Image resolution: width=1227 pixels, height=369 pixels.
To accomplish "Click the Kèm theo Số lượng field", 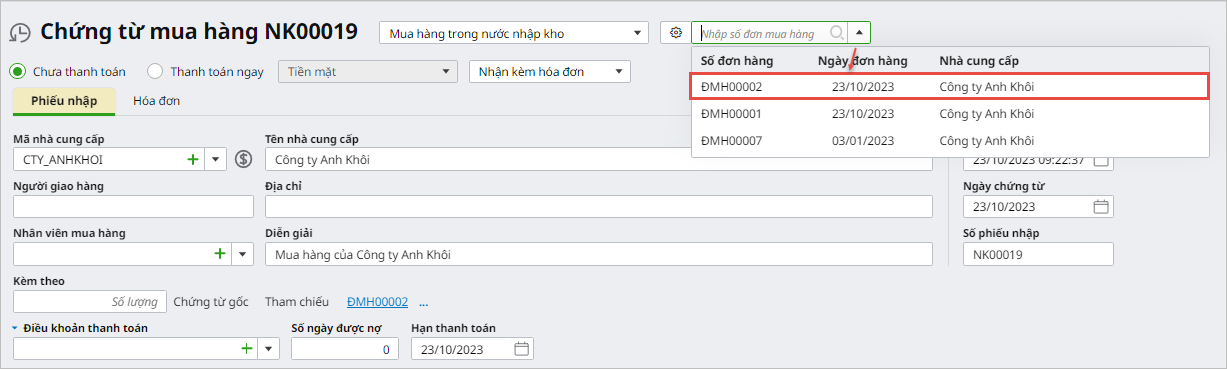I will (90, 301).
